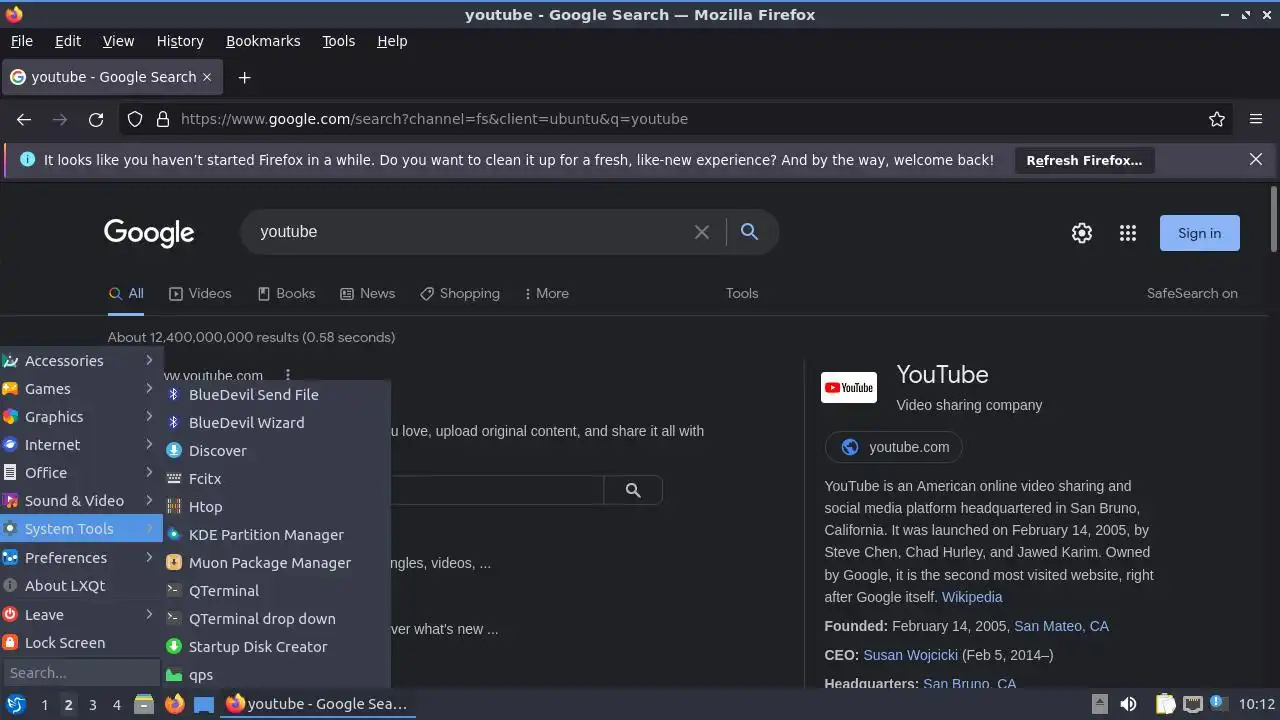The width and height of the screenshot is (1280, 720).
Task: Click the network tray icon
Action: point(1192,704)
